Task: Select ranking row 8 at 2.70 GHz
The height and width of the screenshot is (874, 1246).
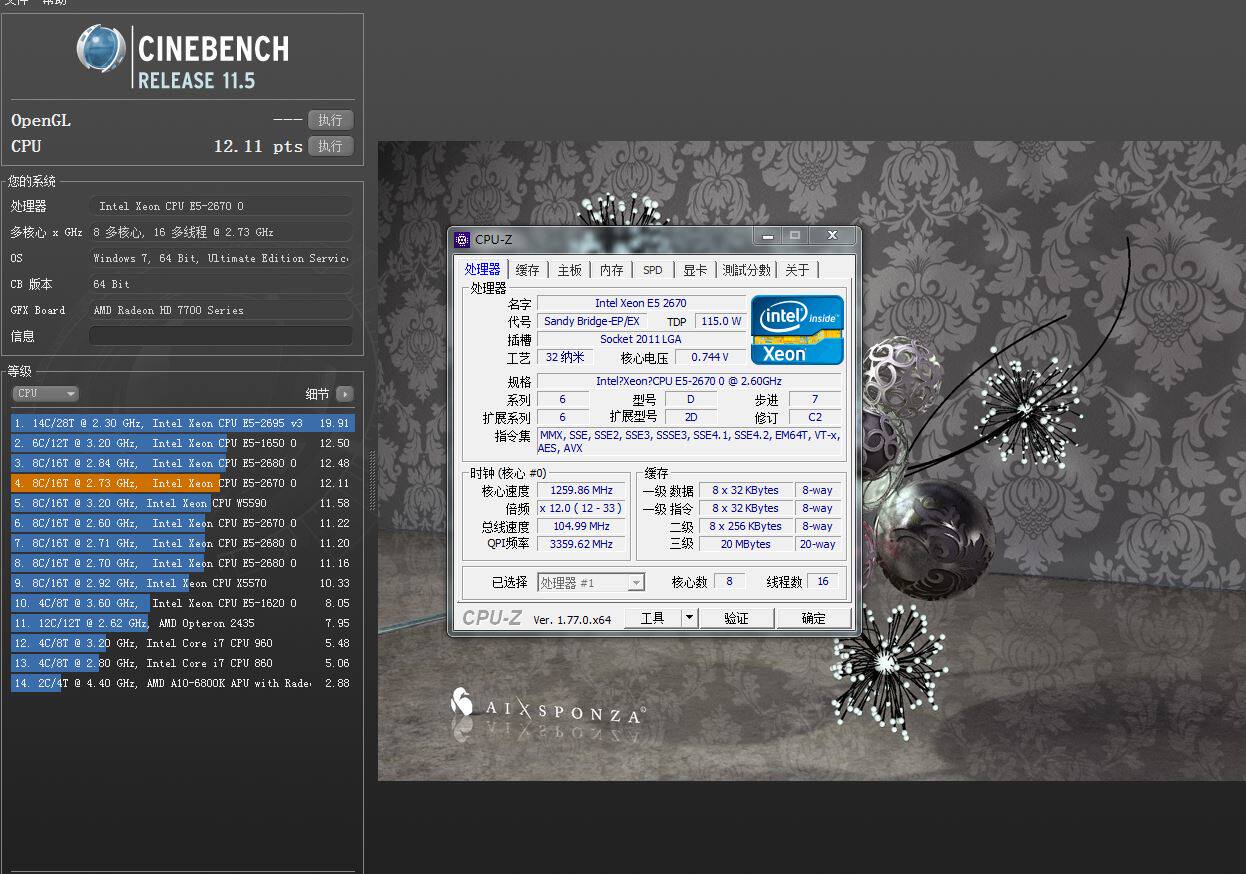Action: [182, 563]
